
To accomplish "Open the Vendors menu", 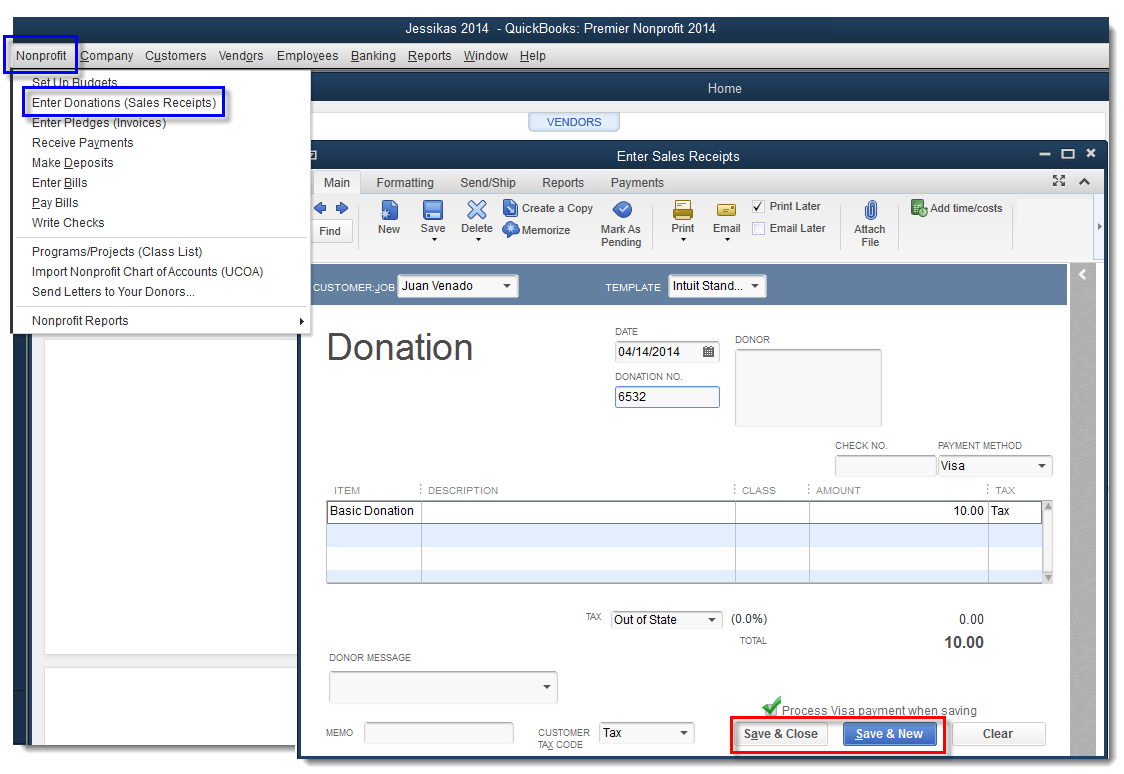I will tap(241, 56).
